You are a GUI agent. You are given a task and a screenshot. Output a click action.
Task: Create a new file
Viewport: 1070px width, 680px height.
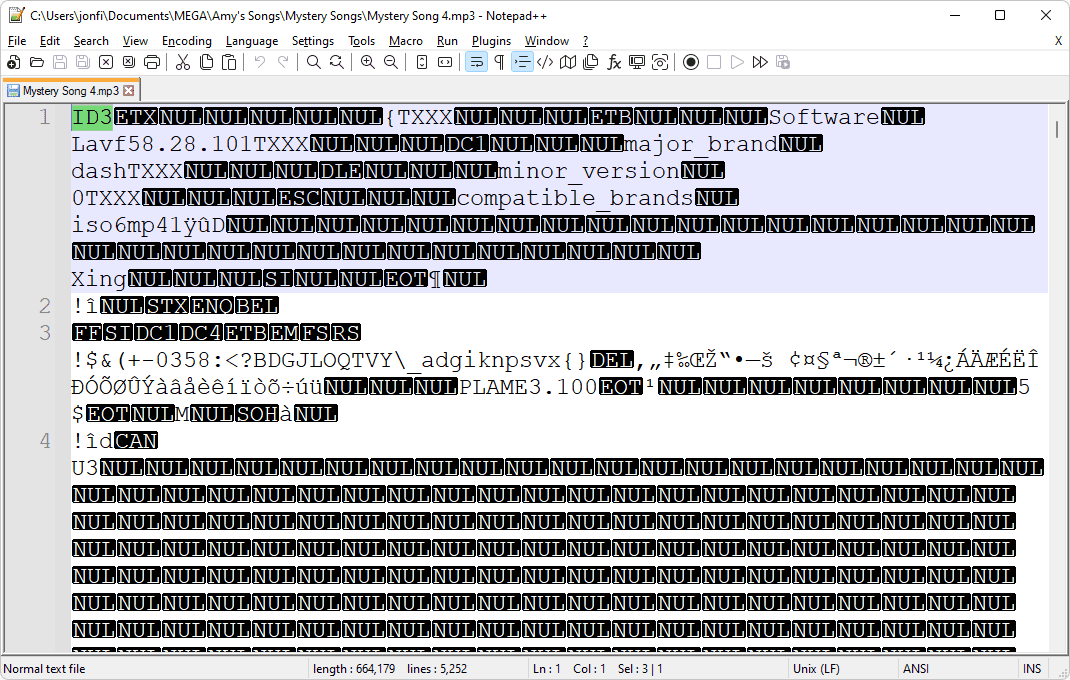click(x=11, y=61)
